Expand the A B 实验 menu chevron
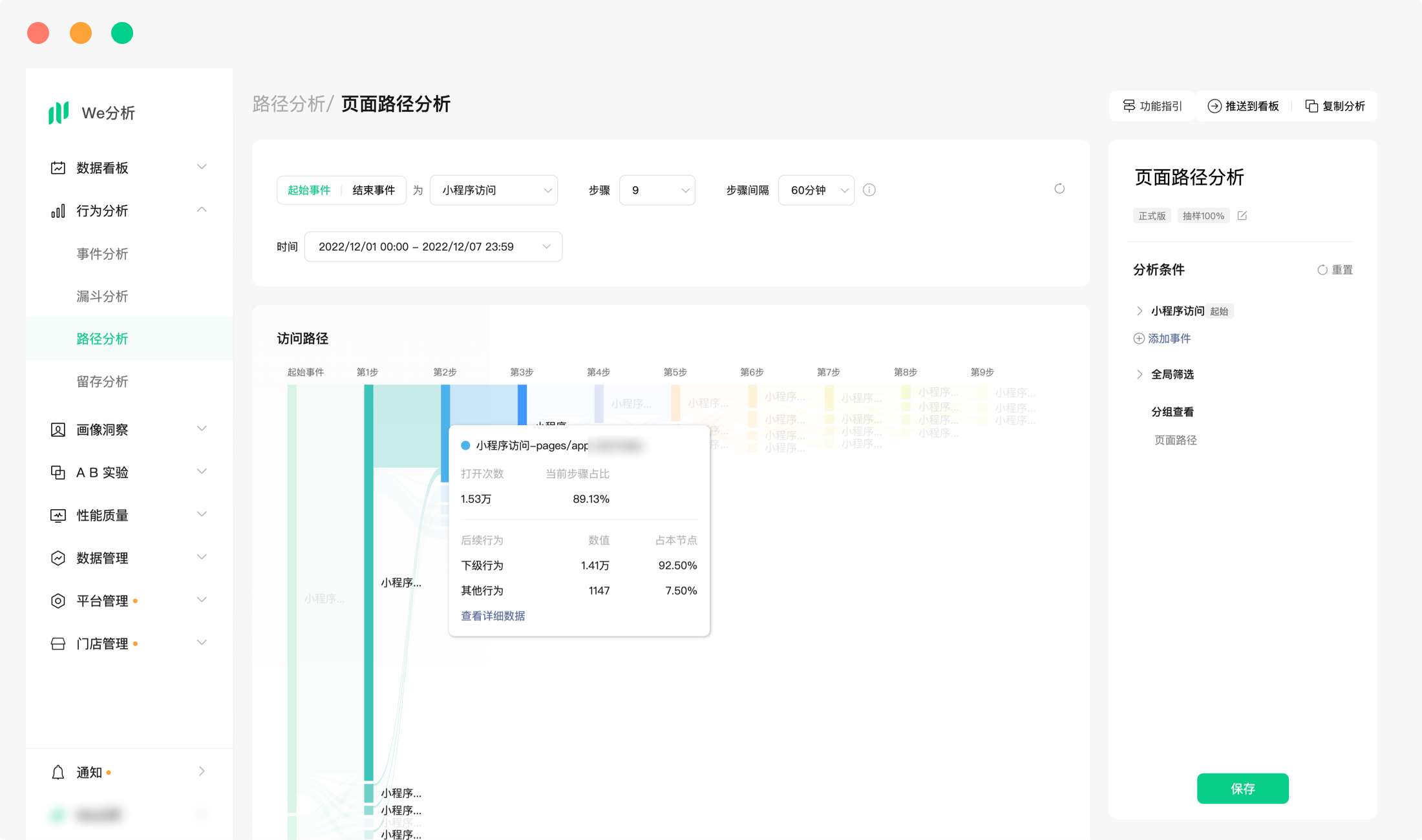This screenshot has height=840, width=1422. [202, 472]
